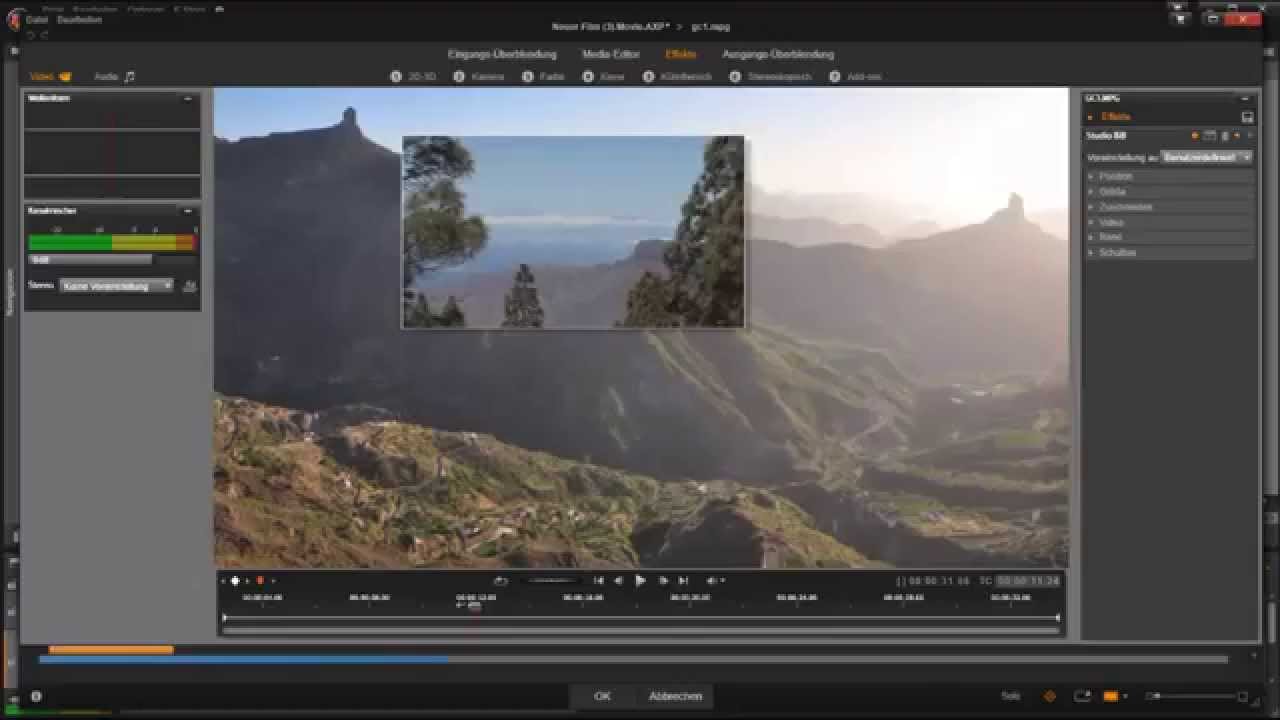Switch to the Eingangs-Überblendung tab
This screenshot has height=720, width=1280.
[502, 54]
